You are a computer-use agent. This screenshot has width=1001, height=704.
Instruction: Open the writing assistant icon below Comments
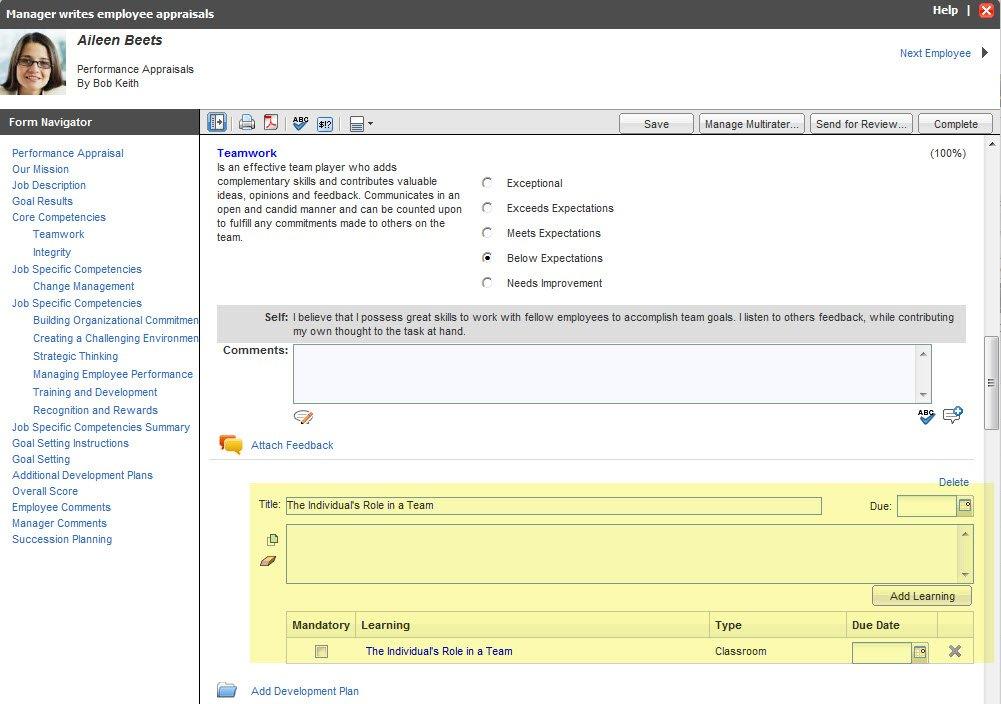click(x=303, y=417)
